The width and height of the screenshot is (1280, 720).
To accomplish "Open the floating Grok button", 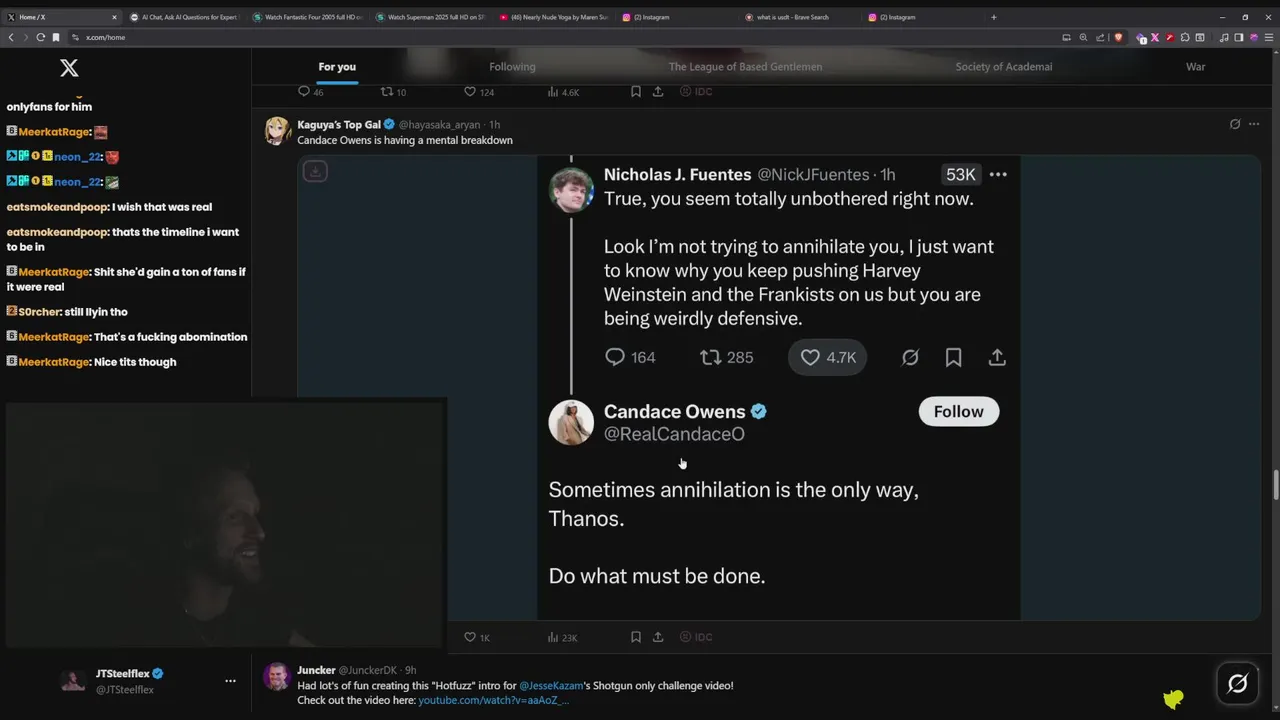I will pyautogui.click(x=1237, y=683).
